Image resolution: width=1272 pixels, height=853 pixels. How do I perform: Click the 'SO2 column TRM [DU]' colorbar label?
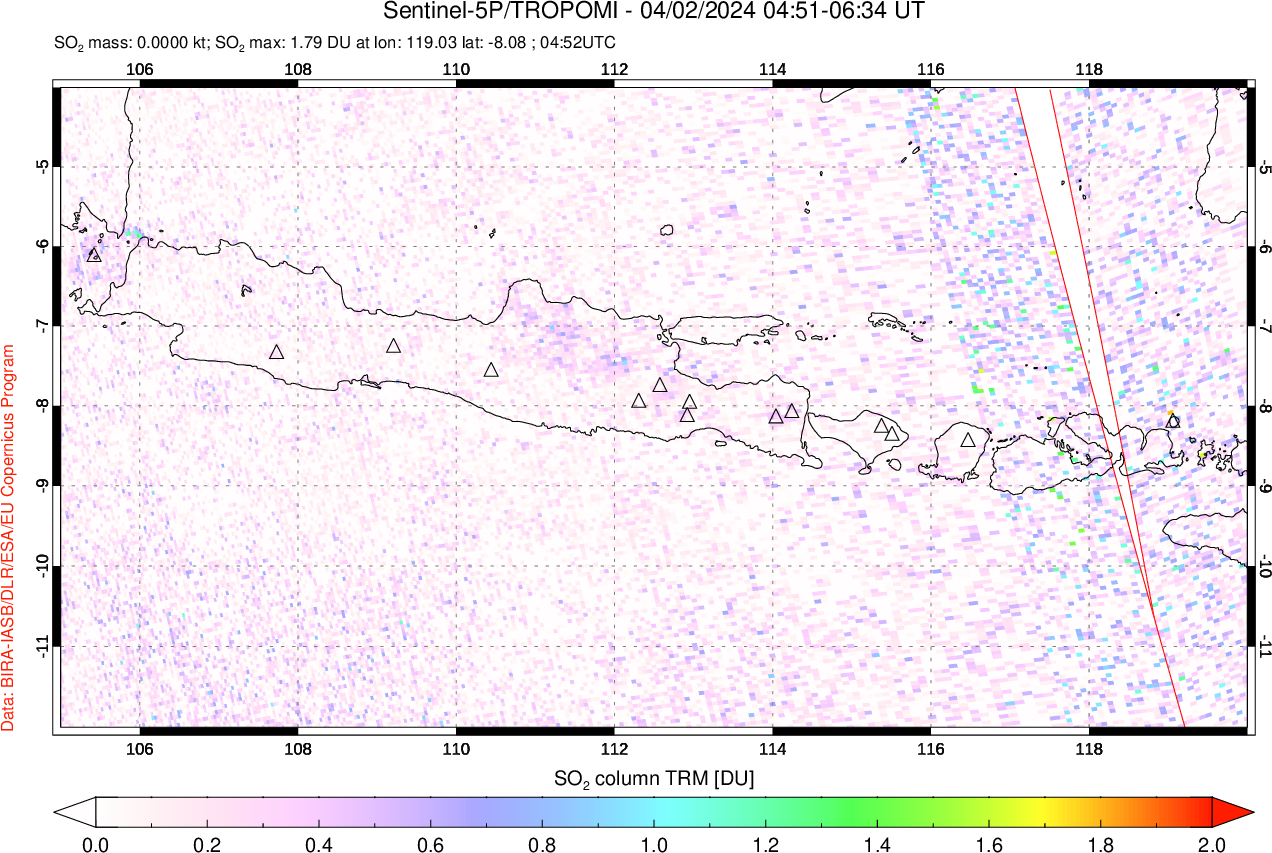pos(654,777)
